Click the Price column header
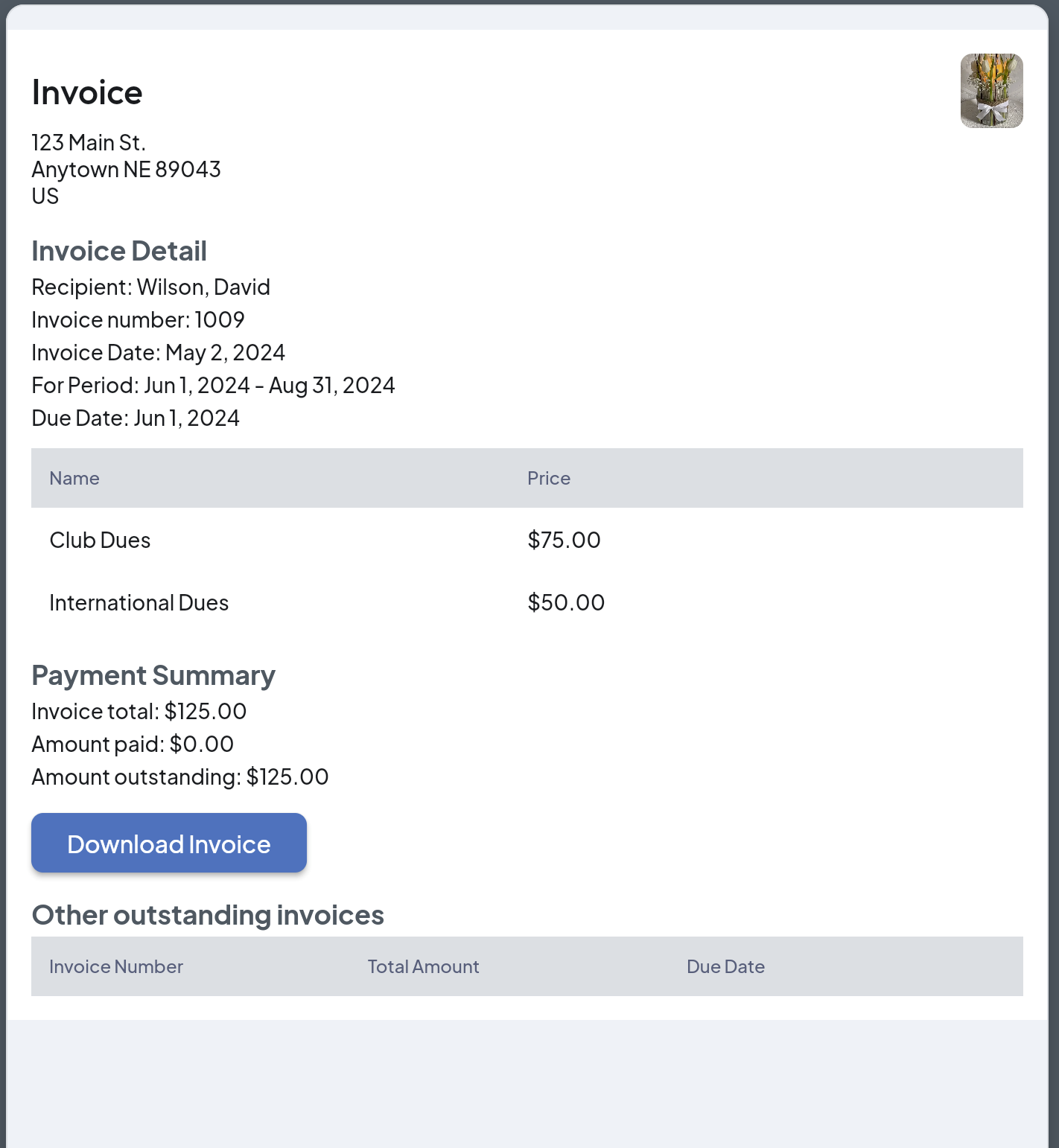1059x1148 pixels. click(549, 478)
